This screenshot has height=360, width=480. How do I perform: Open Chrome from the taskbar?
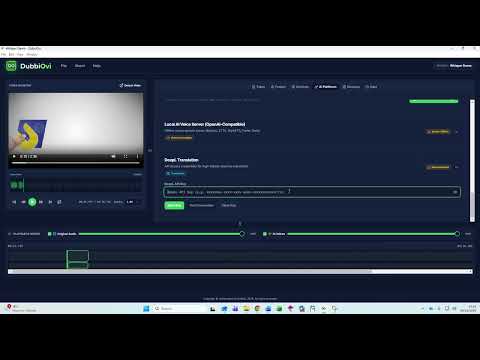point(257,309)
